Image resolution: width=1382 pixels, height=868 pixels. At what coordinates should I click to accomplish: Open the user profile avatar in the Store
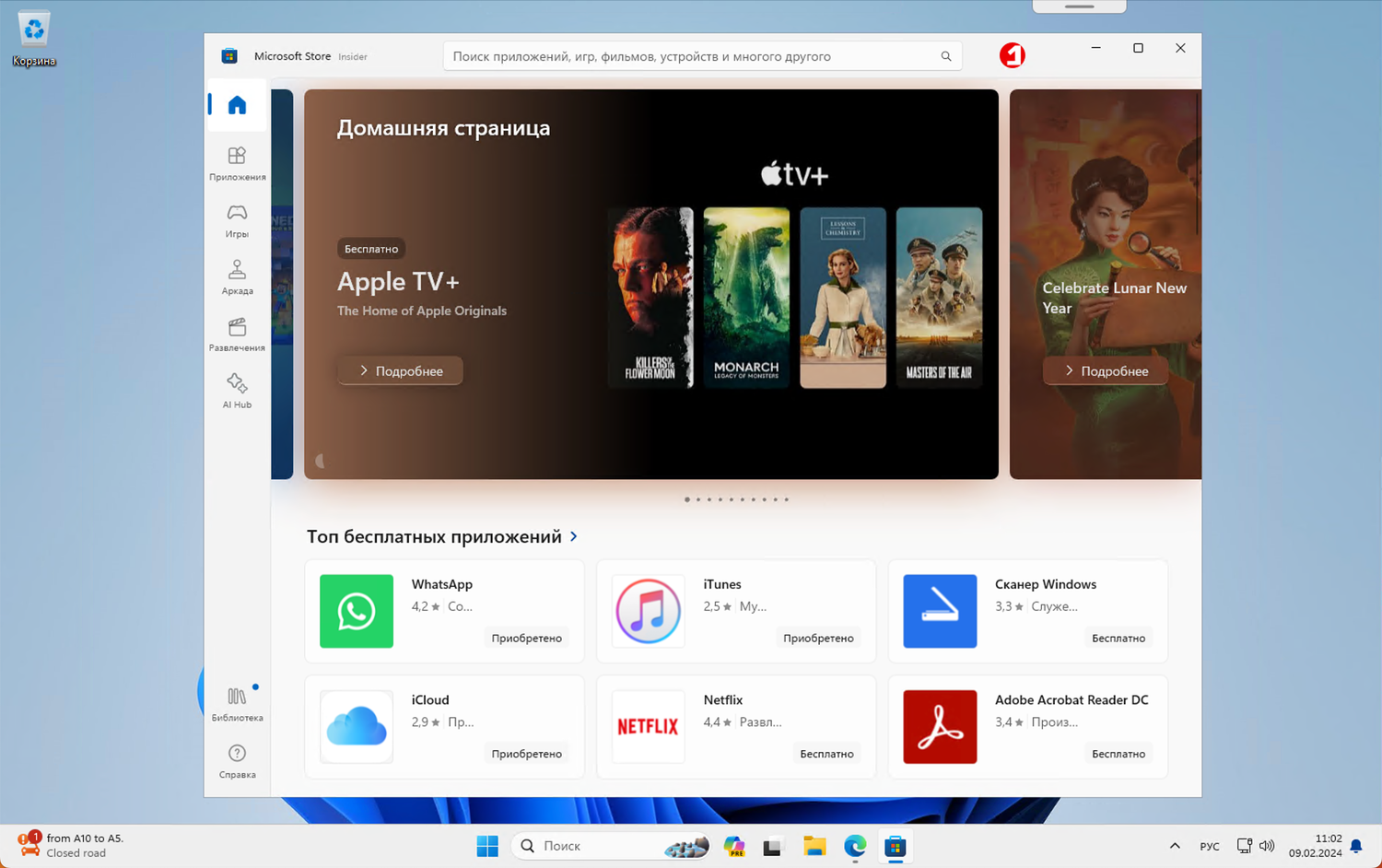click(x=1012, y=55)
